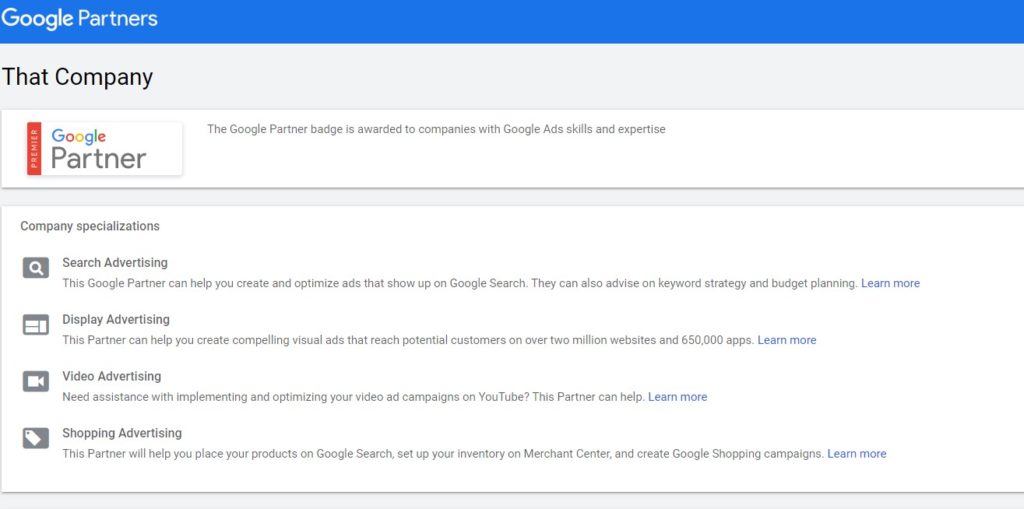Screen dimensions: 1024x509
Task: Open Learn more for Shopping Advertising
Action: pyautogui.click(x=857, y=453)
